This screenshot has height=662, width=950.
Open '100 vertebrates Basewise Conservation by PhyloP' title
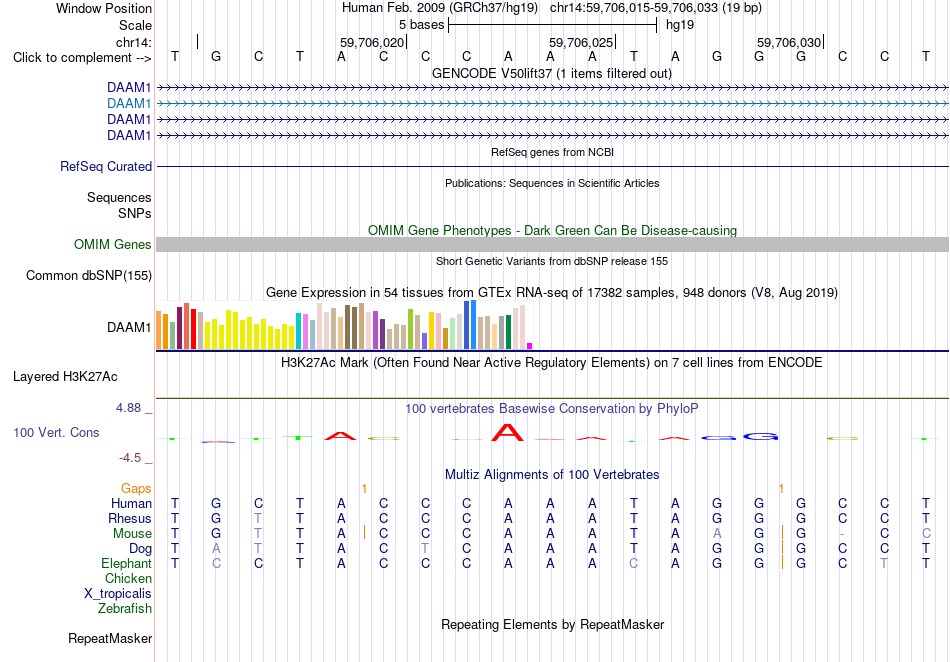(552, 409)
